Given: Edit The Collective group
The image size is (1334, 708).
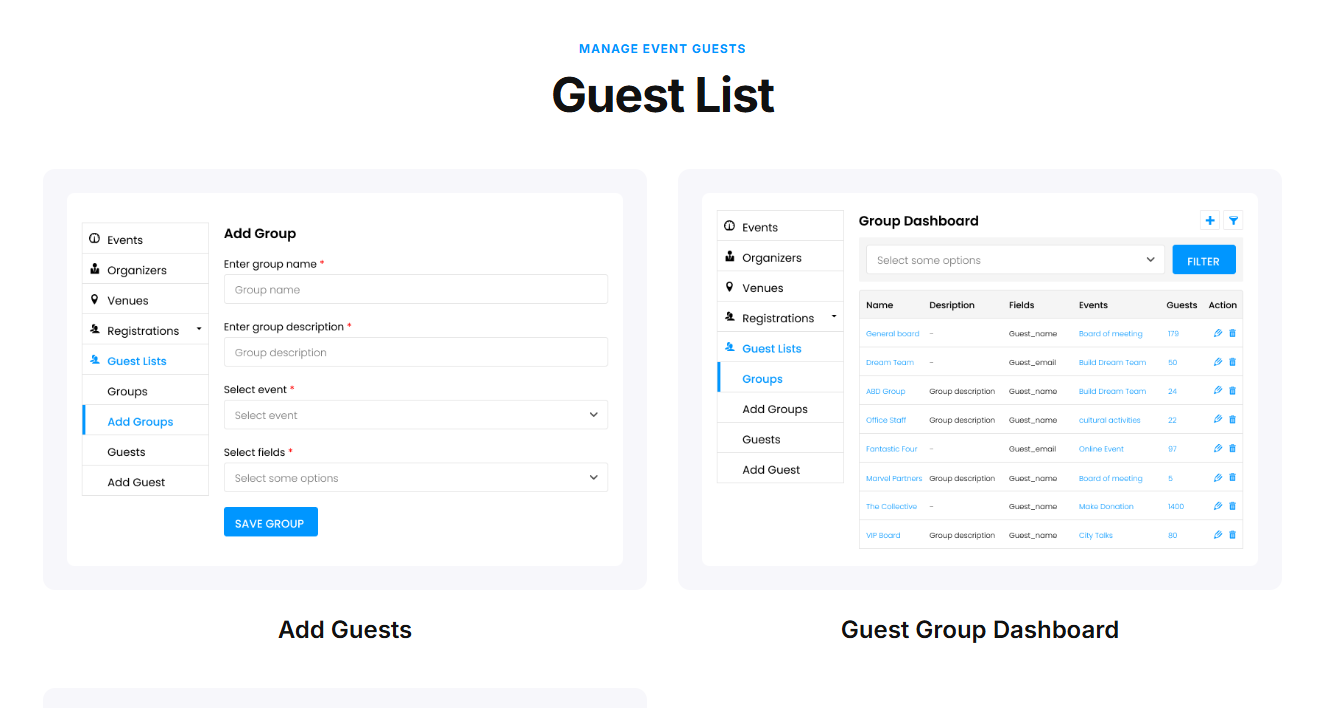Looking at the screenshot, I should [x=1217, y=506].
